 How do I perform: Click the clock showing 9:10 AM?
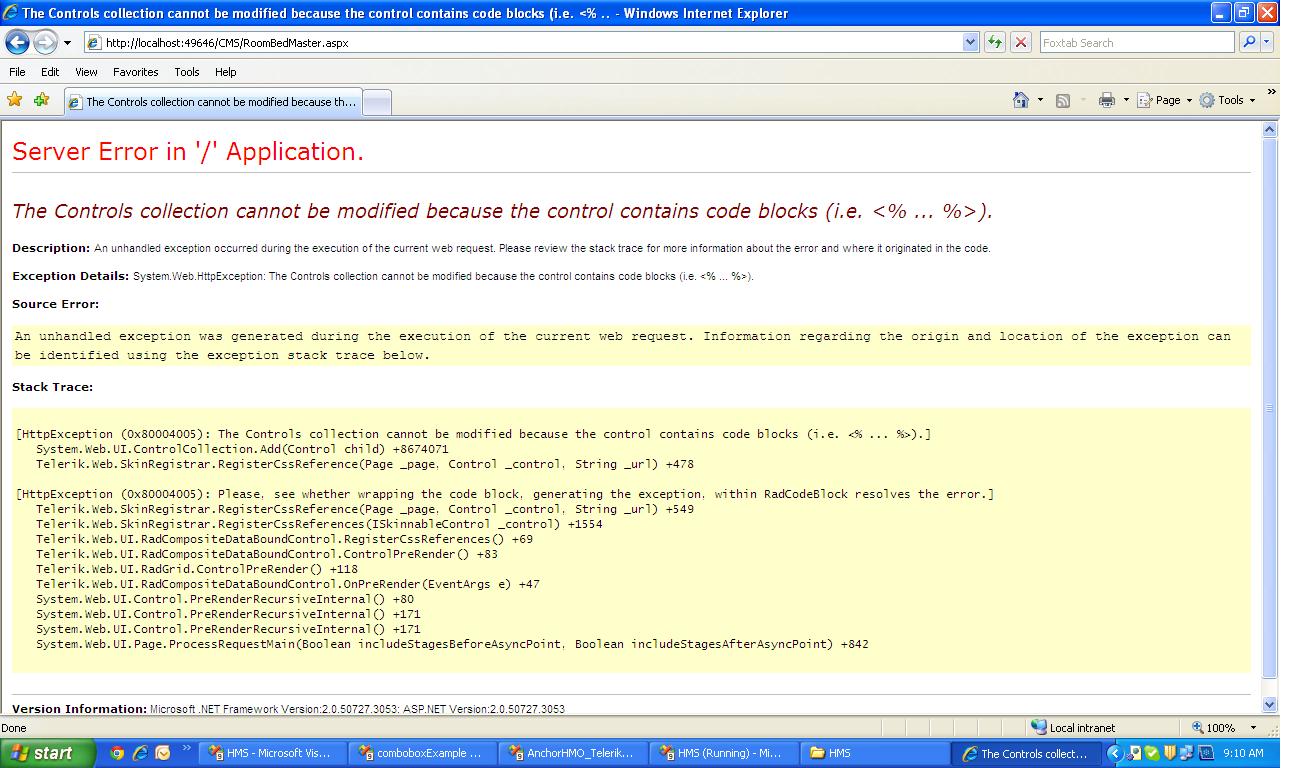[x=1243, y=754]
